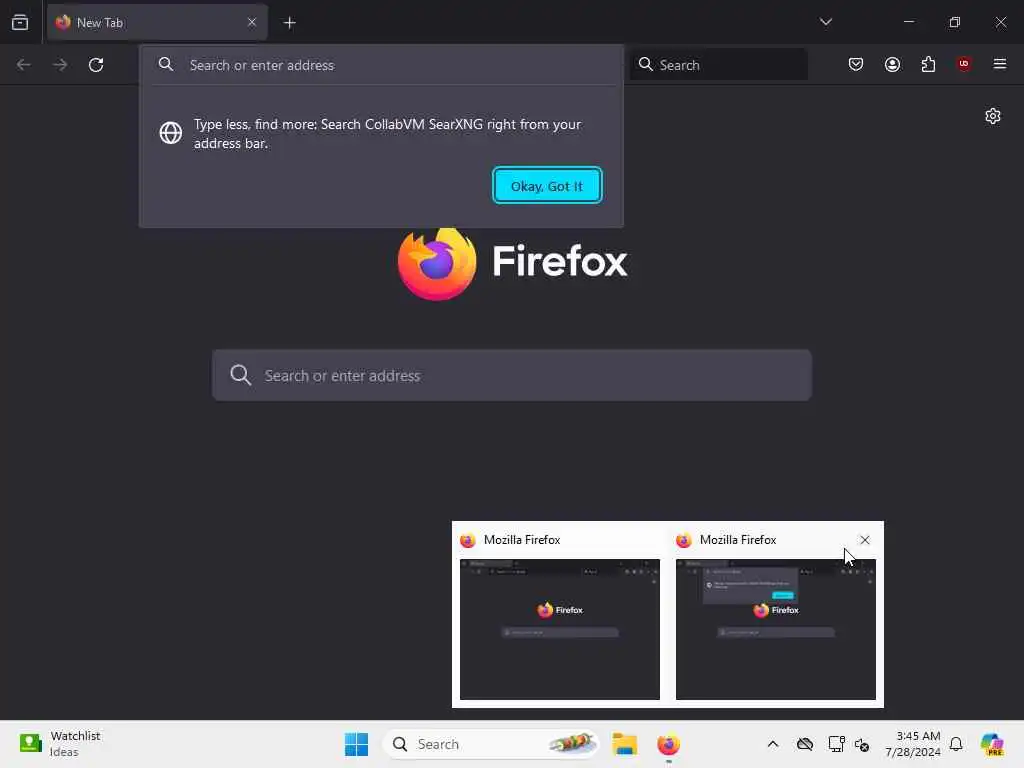The image size is (1024, 768).
Task: Show hidden system tray icons
Action: click(x=773, y=744)
